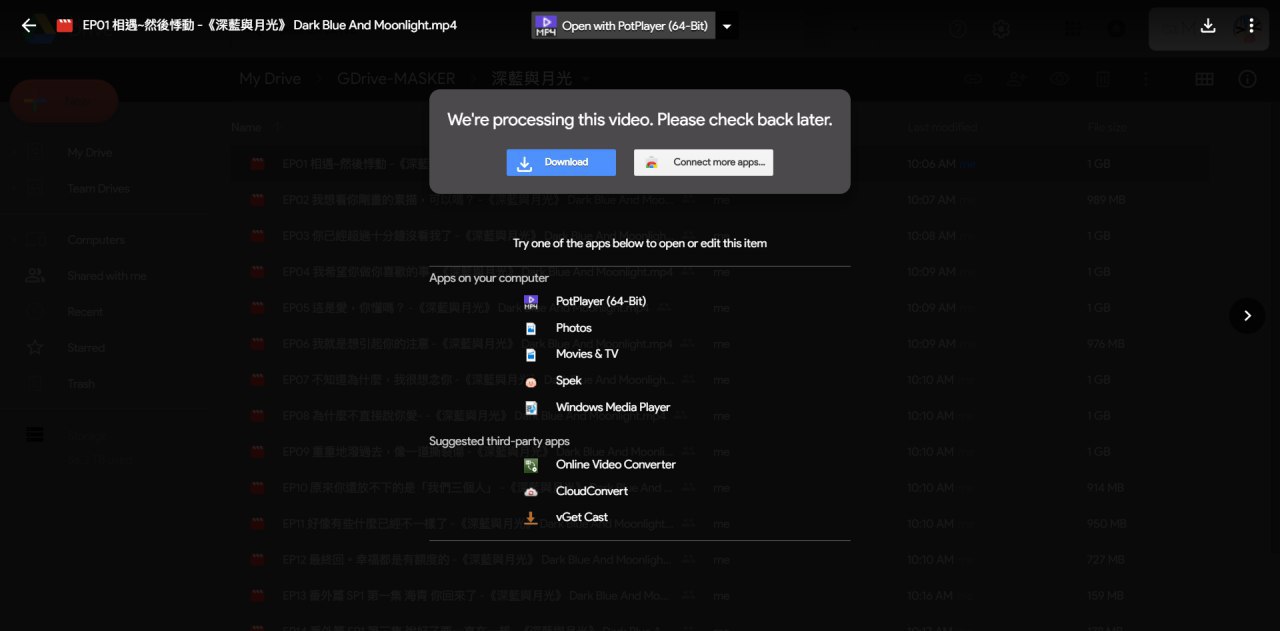This screenshot has height=631, width=1280.
Task: Go to the next file with the right chevron
Action: [1247, 316]
